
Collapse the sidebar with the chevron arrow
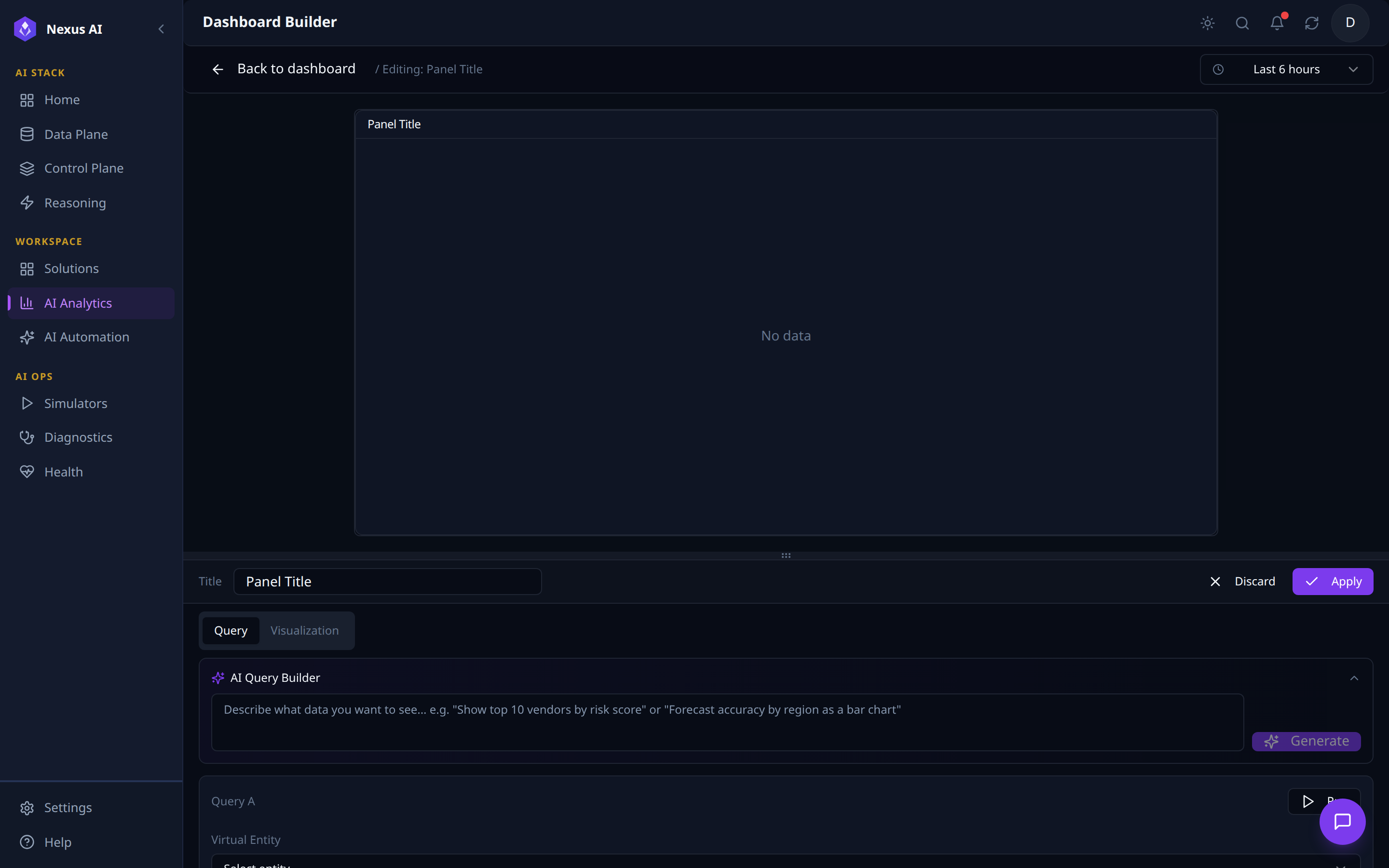point(161,29)
